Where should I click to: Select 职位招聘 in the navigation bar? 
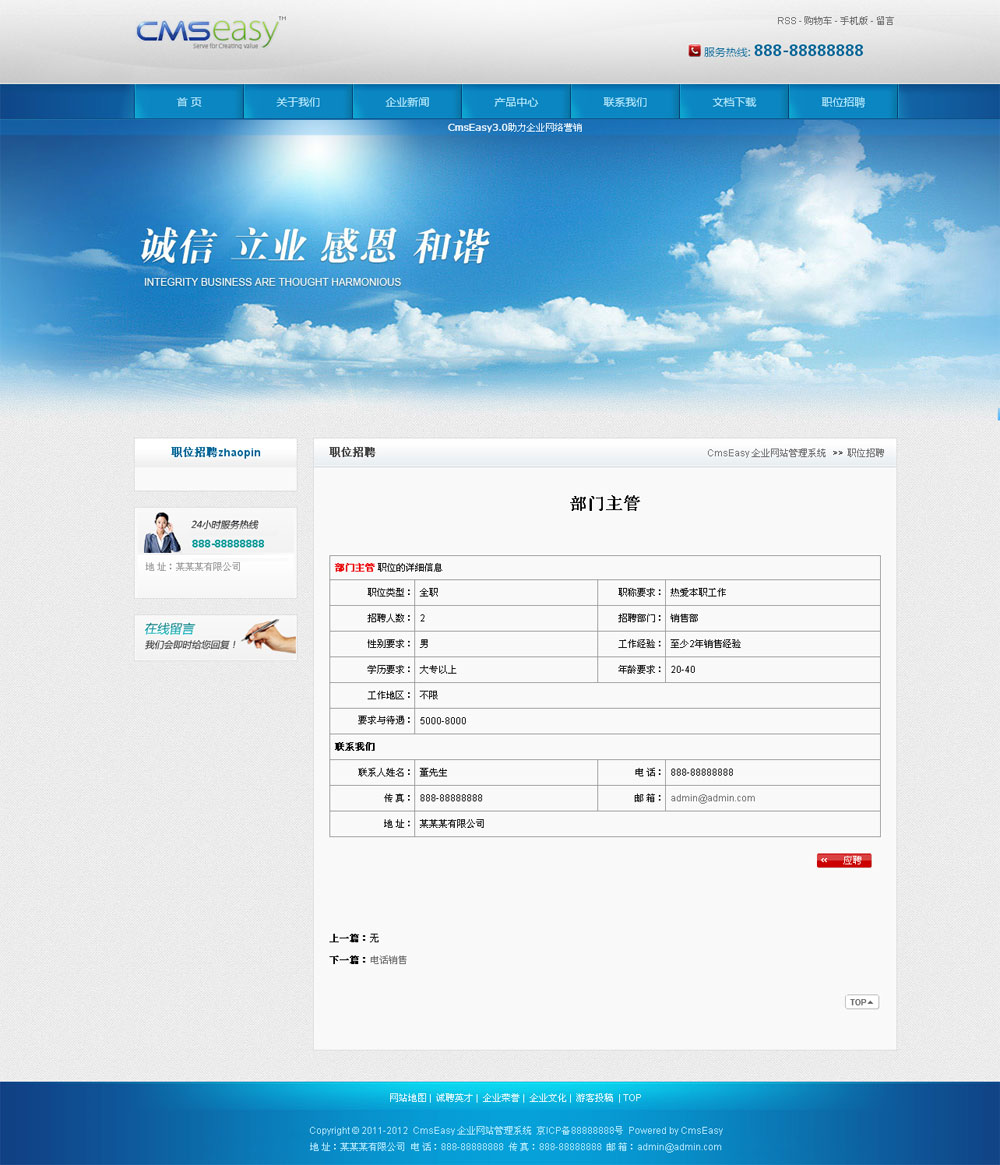843,102
